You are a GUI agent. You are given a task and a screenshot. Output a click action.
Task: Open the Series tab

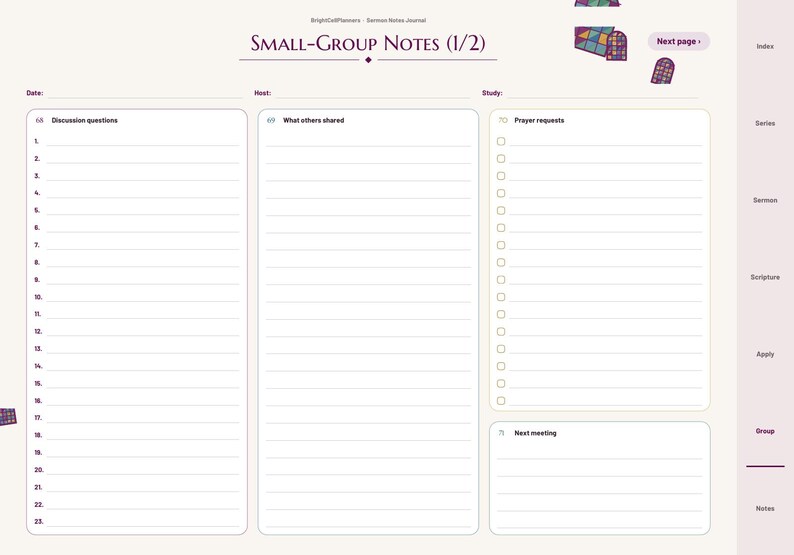(x=765, y=123)
